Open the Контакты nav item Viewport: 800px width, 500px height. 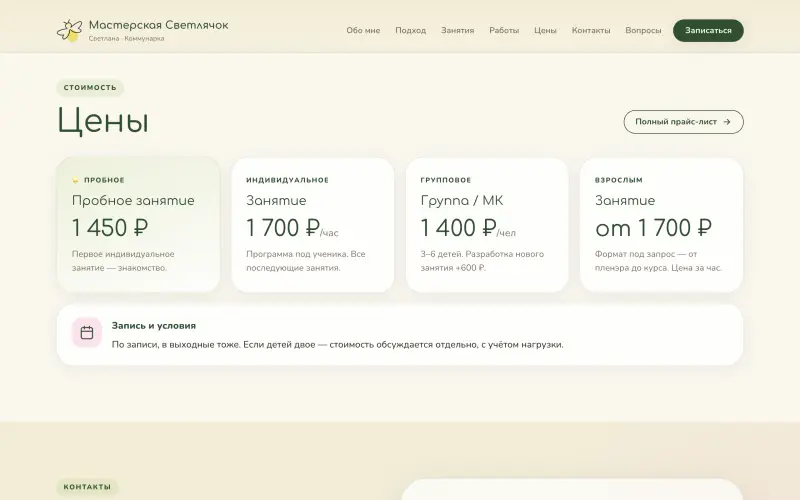coord(591,31)
